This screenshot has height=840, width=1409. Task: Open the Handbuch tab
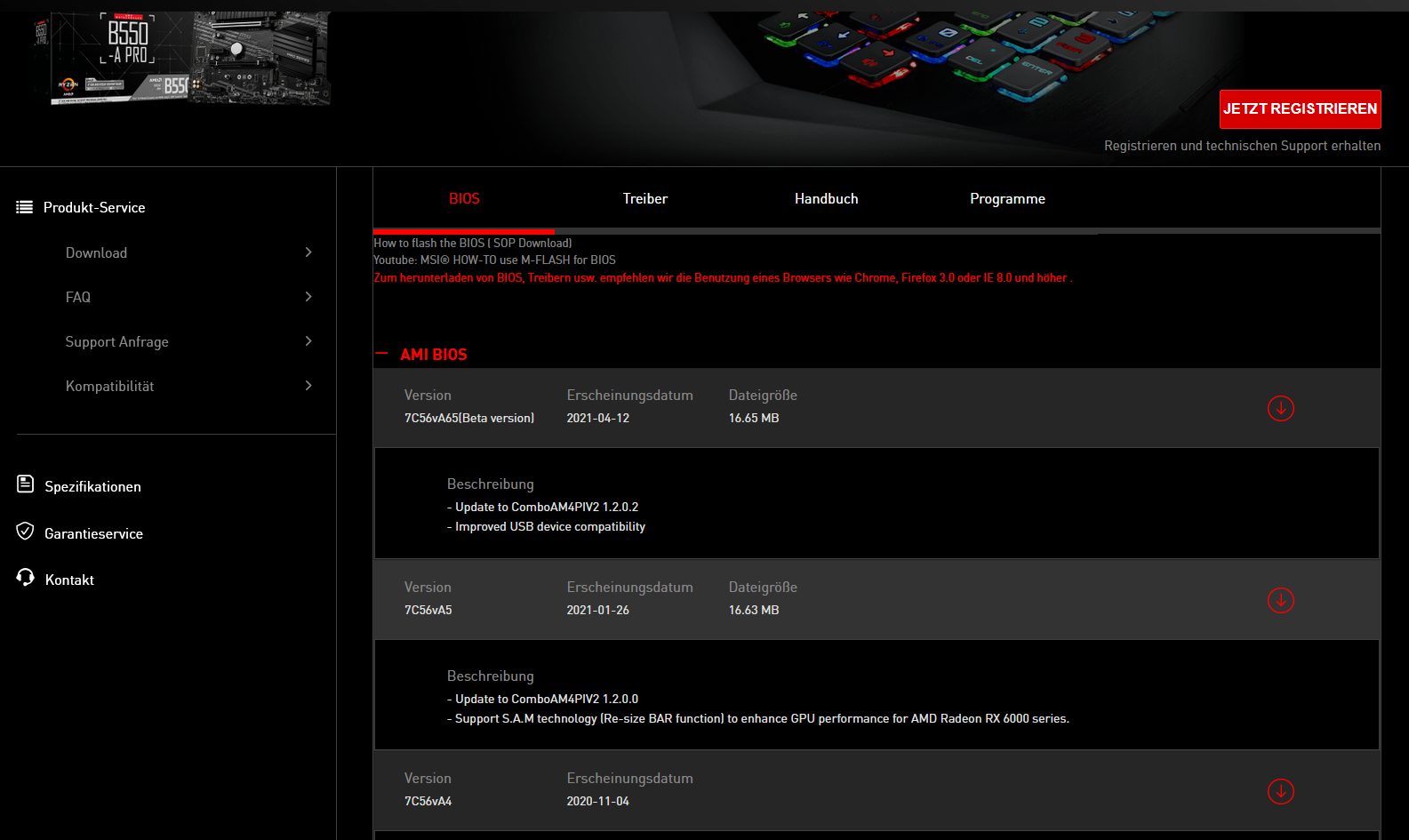pyautogui.click(x=827, y=199)
